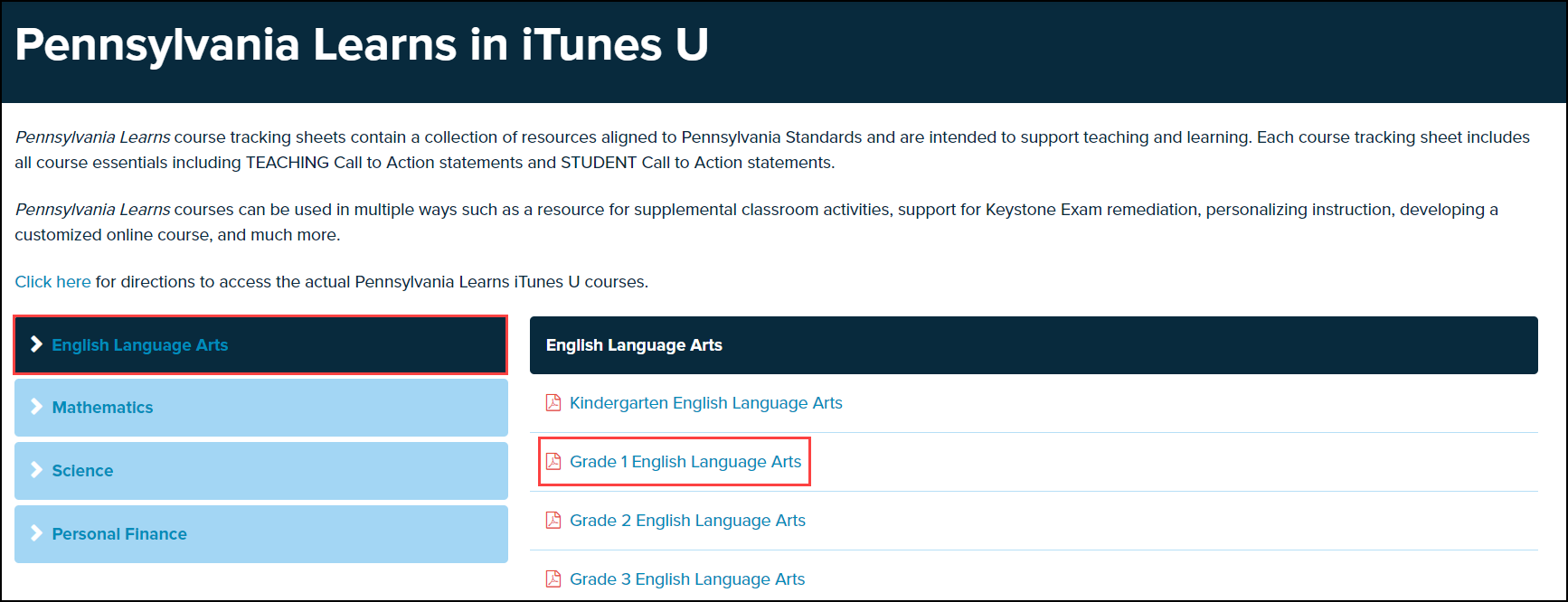Open the Personal Finance category

click(119, 534)
